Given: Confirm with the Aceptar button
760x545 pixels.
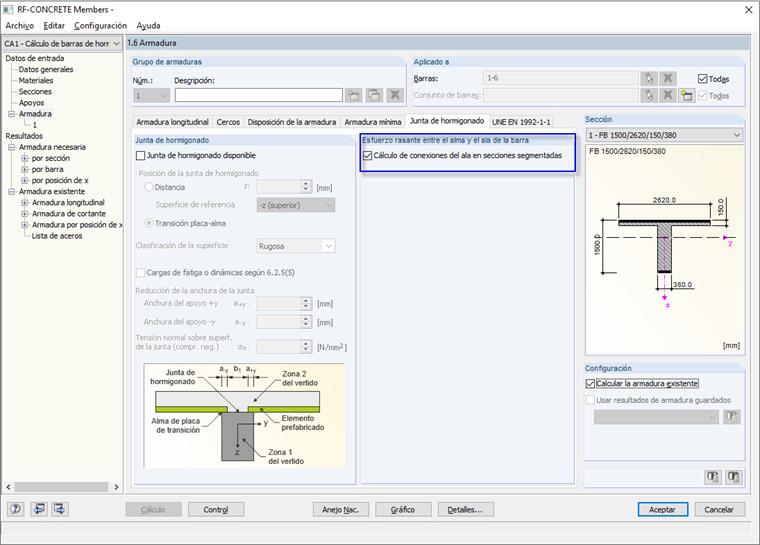Looking at the screenshot, I should (x=662, y=510).
